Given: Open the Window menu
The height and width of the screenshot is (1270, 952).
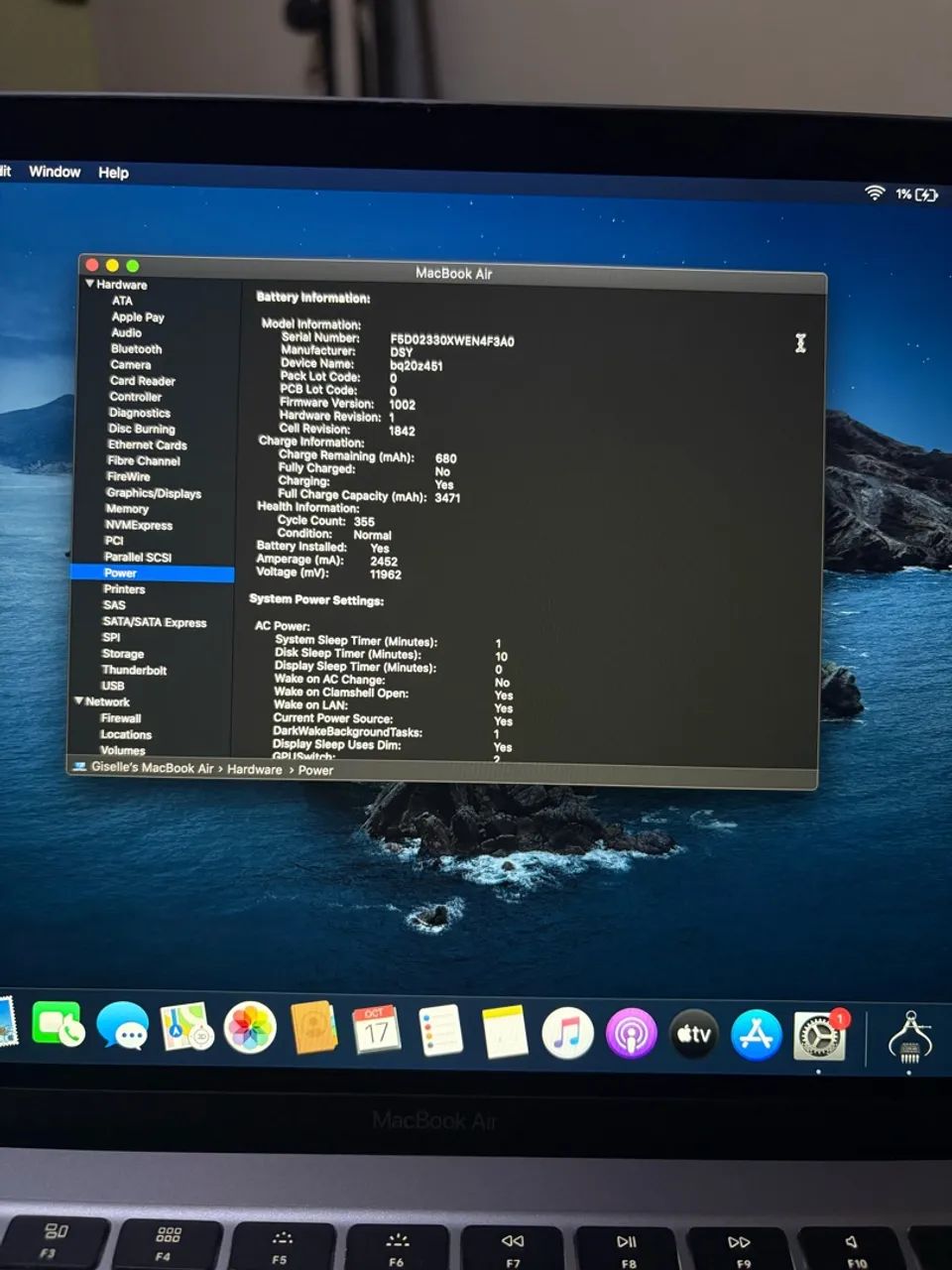Looking at the screenshot, I should tap(55, 171).
